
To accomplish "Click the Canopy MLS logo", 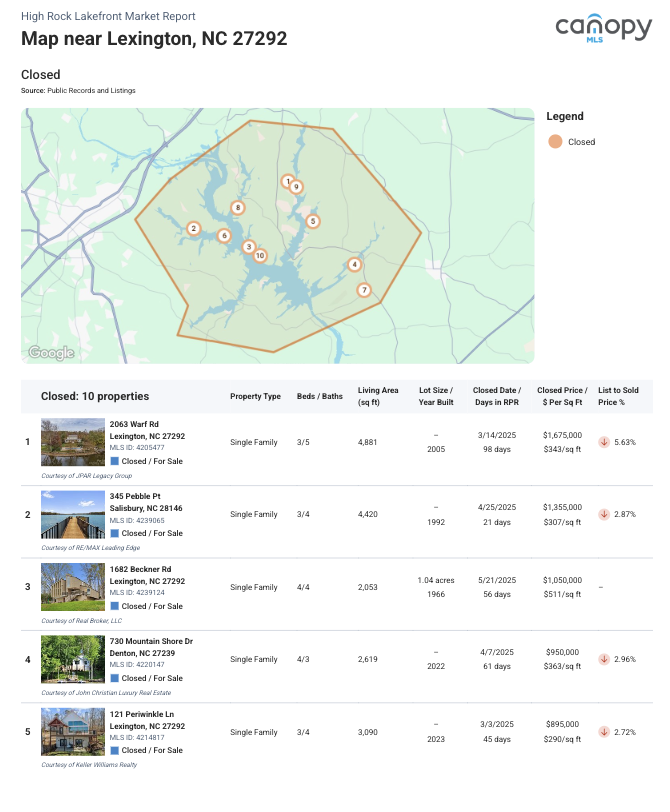I will click(x=603, y=30).
